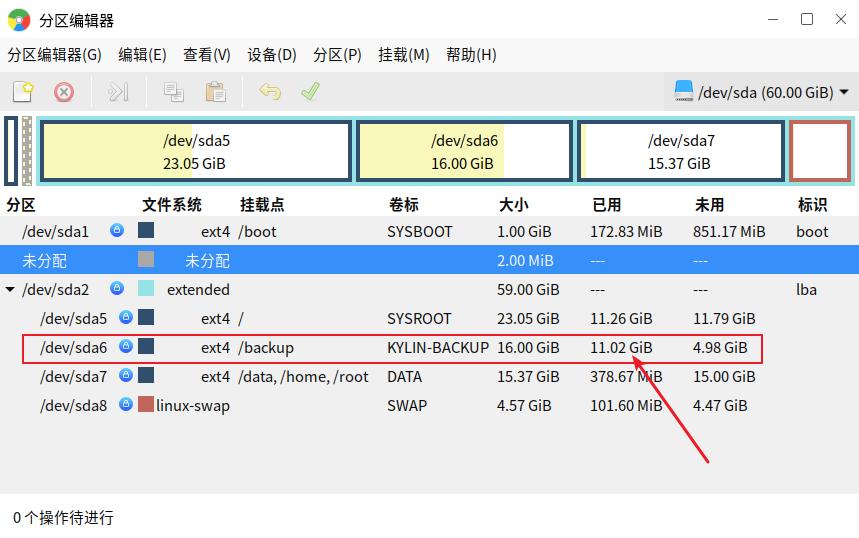Maximize the partition editor window
The width and height of the screenshot is (859, 538).
click(x=806, y=19)
